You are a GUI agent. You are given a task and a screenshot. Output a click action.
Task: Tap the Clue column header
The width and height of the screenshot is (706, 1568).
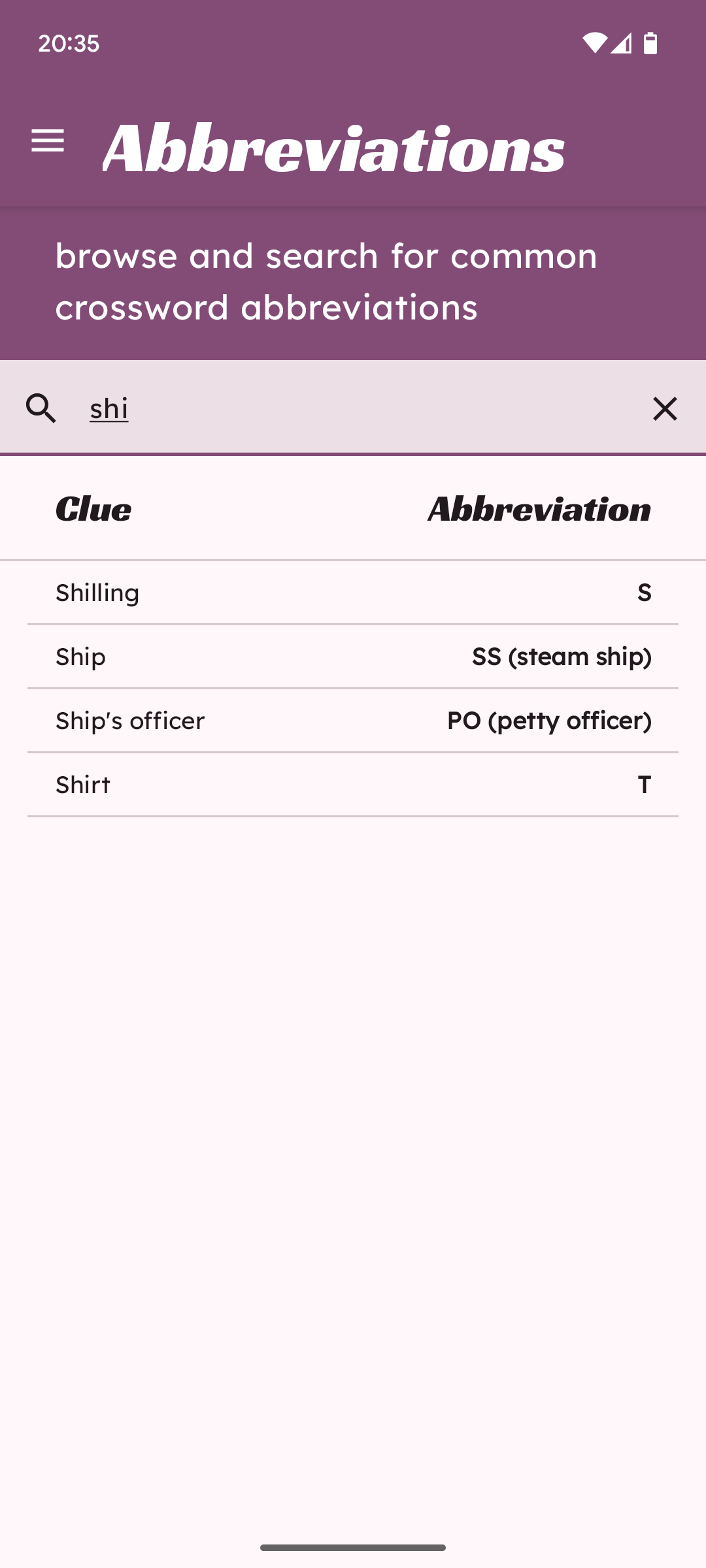click(x=93, y=509)
